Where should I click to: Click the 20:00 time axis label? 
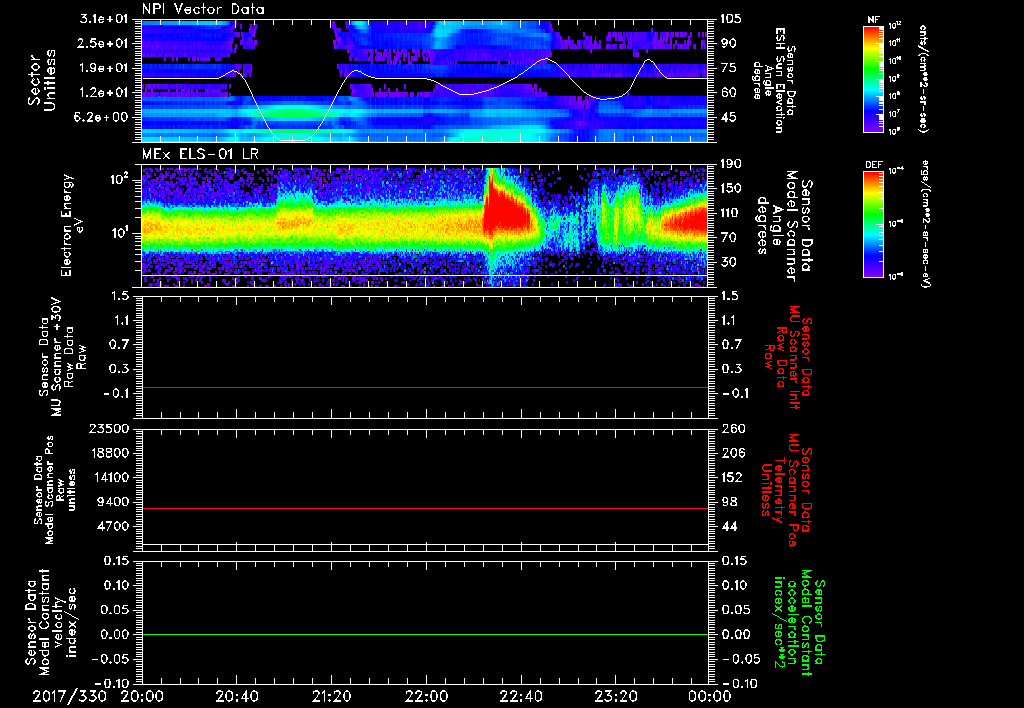(x=142, y=696)
